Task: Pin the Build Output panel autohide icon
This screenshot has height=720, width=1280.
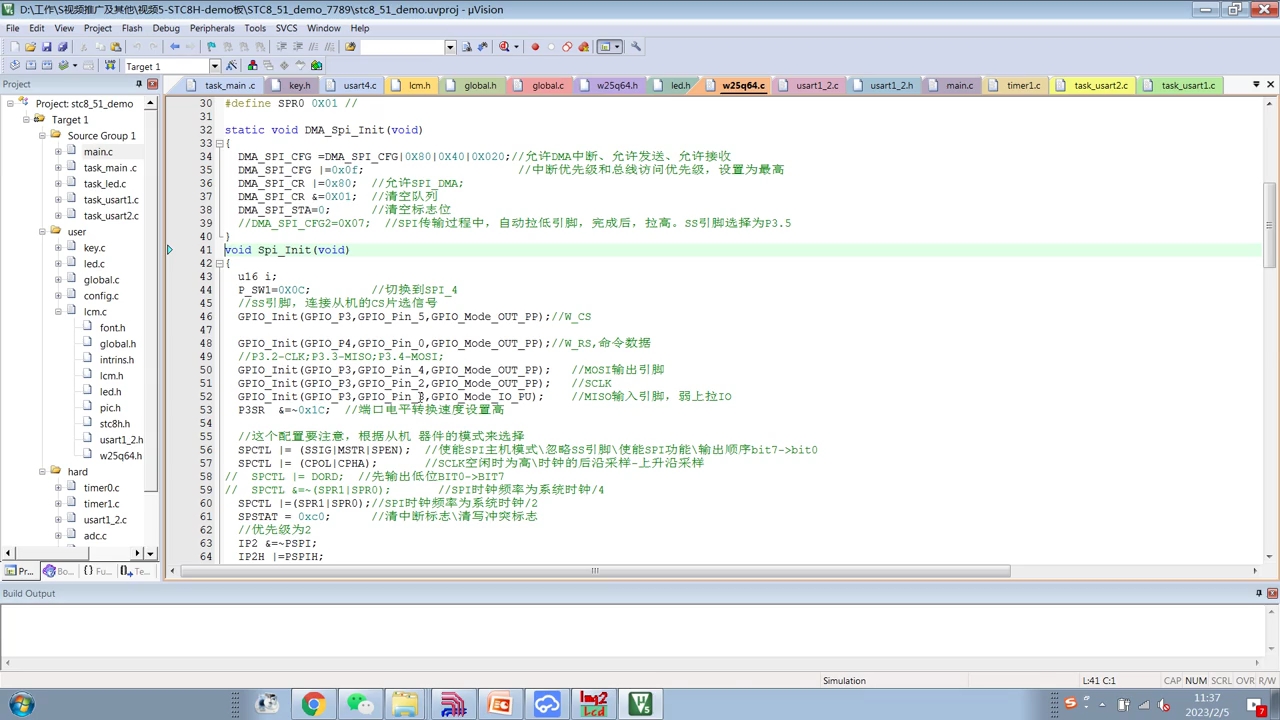Action: pos(1259,593)
